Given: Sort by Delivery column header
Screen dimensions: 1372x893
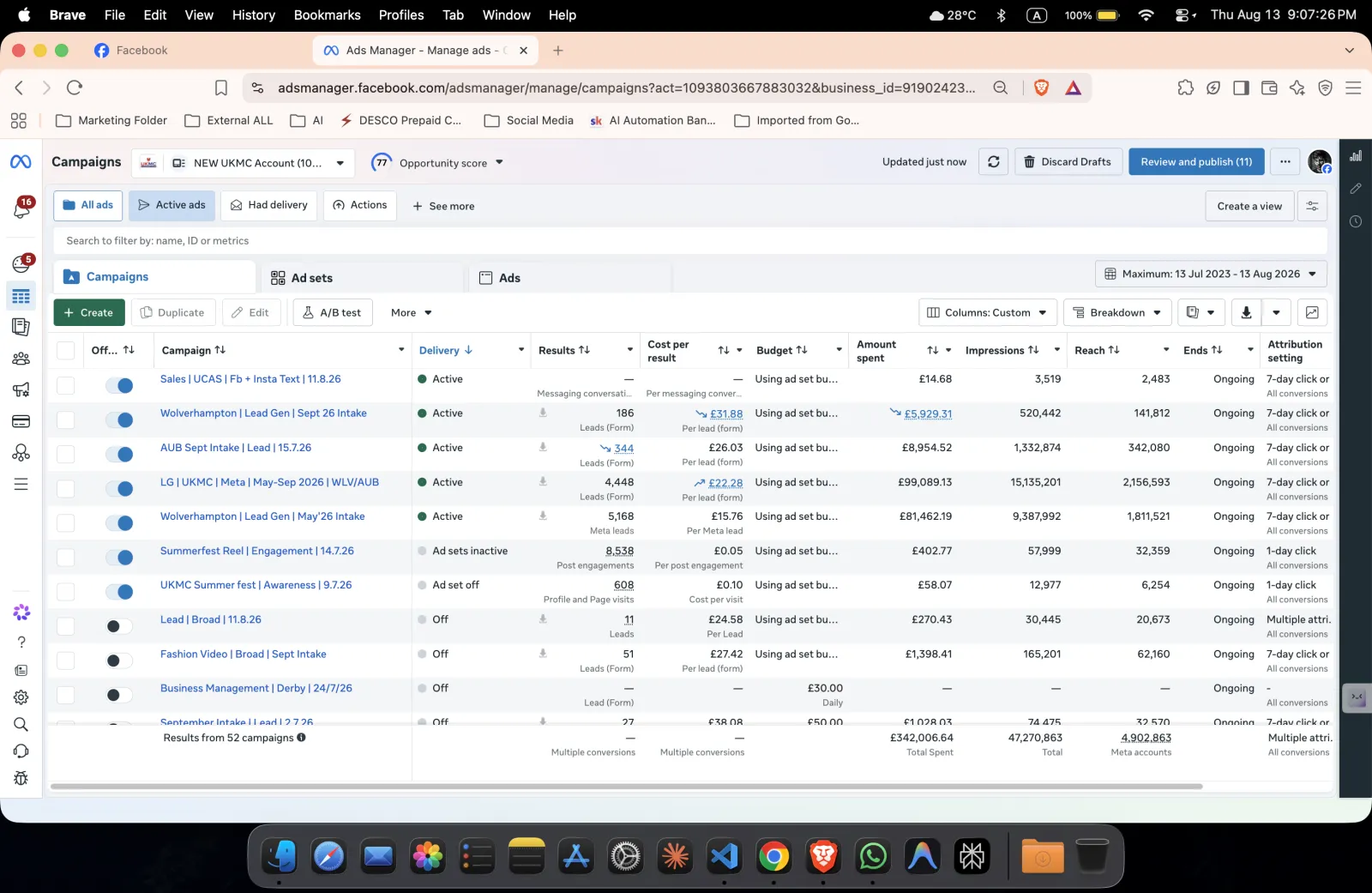Looking at the screenshot, I should [445, 350].
